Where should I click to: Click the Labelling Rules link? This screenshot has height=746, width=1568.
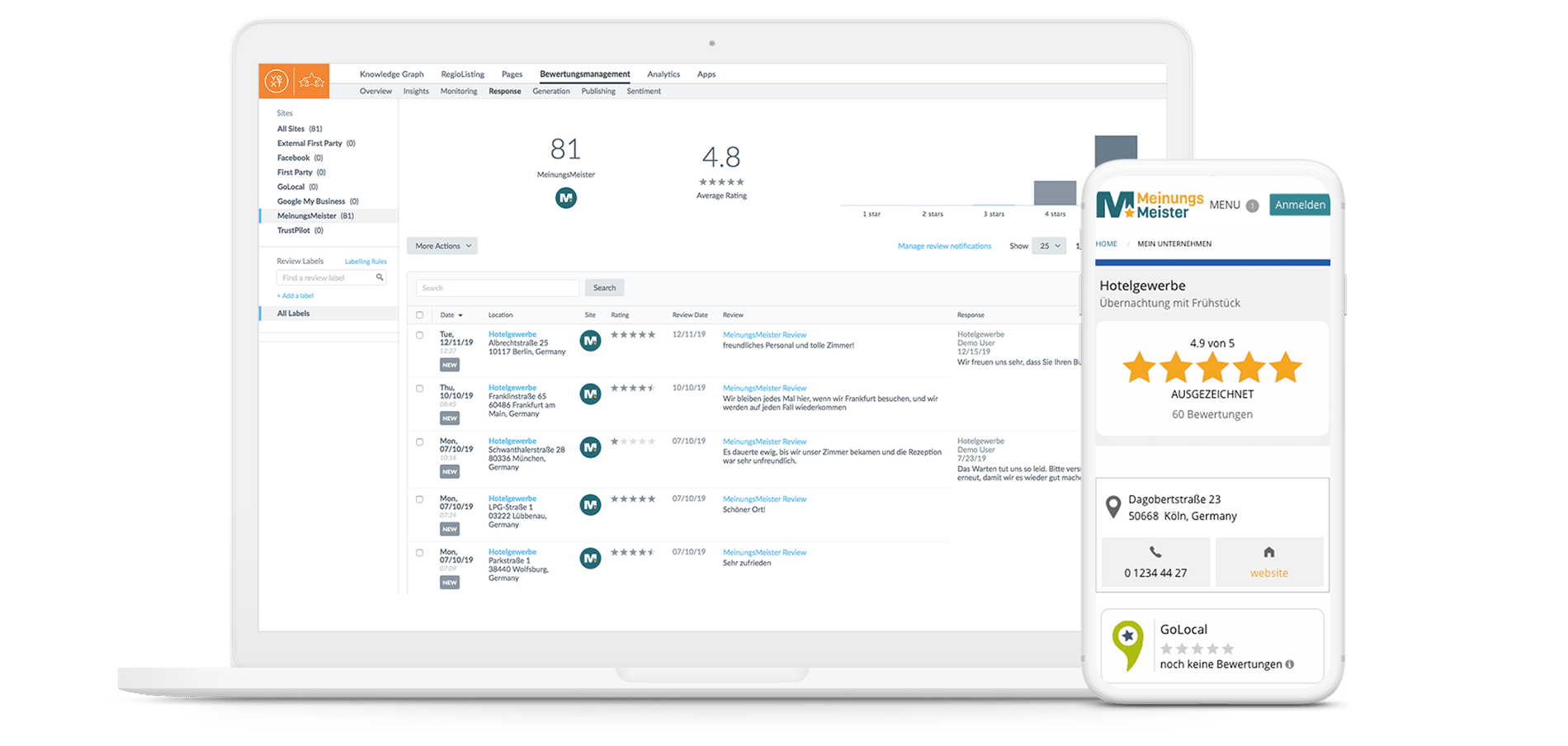coord(366,262)
